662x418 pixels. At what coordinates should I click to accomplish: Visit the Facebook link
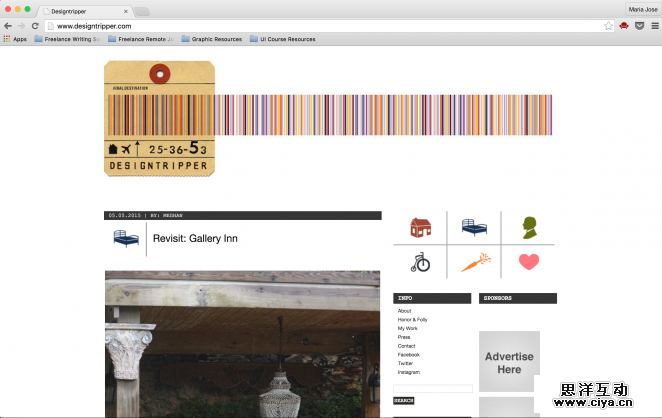tap(408, 355)
